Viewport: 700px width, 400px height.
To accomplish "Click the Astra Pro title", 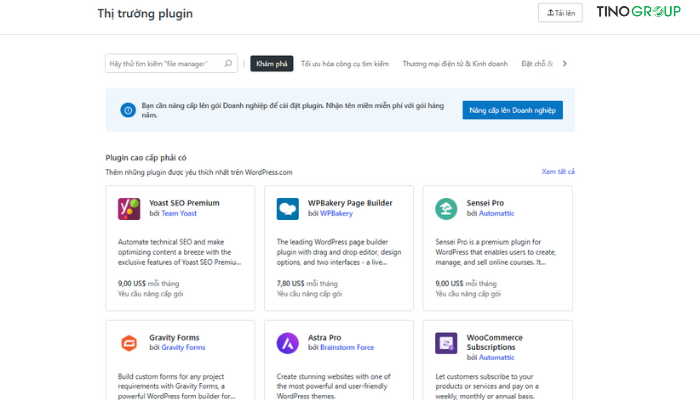I will [x=325, y=338].
